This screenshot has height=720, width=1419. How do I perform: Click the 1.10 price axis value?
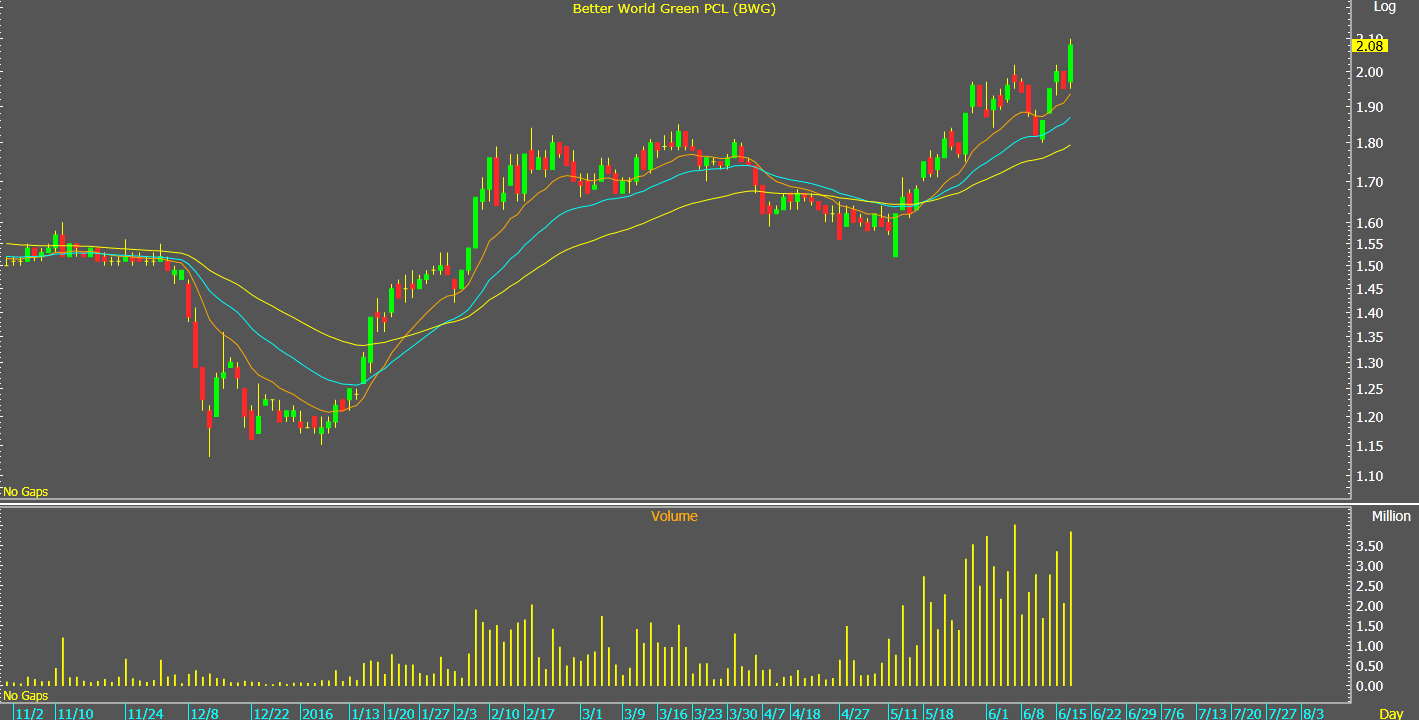point(1370,476)
